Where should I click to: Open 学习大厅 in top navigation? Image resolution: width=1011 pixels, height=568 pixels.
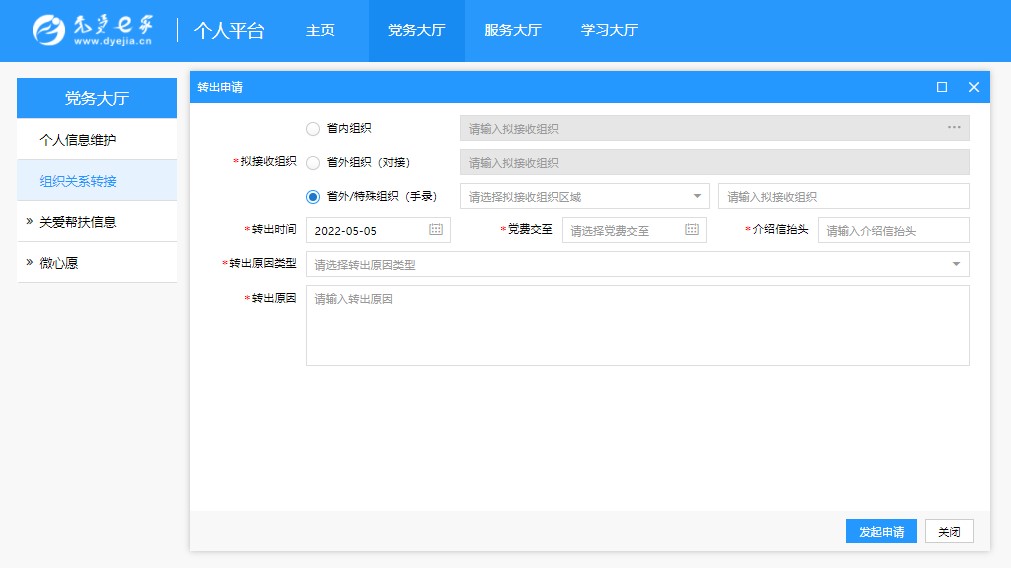(609, 30)
